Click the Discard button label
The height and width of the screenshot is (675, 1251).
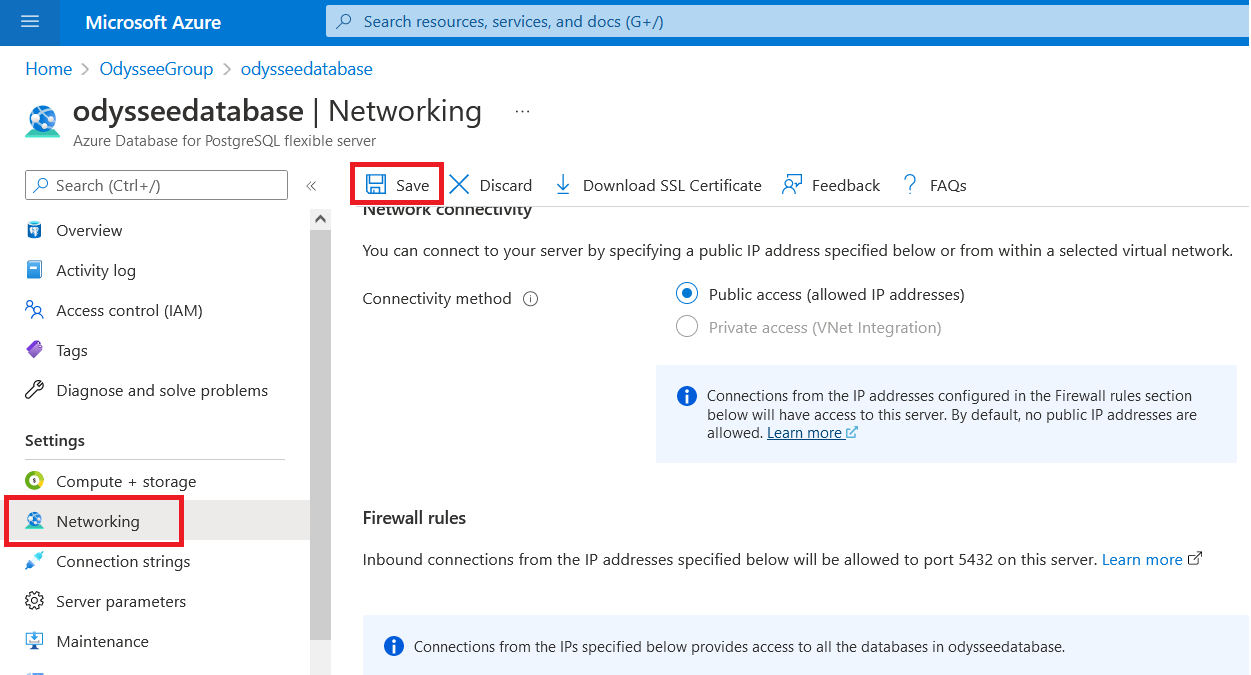coord(506,185)
